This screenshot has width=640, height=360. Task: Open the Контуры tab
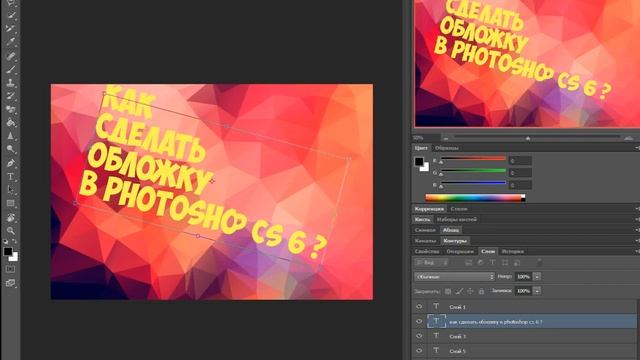(455, 241)
